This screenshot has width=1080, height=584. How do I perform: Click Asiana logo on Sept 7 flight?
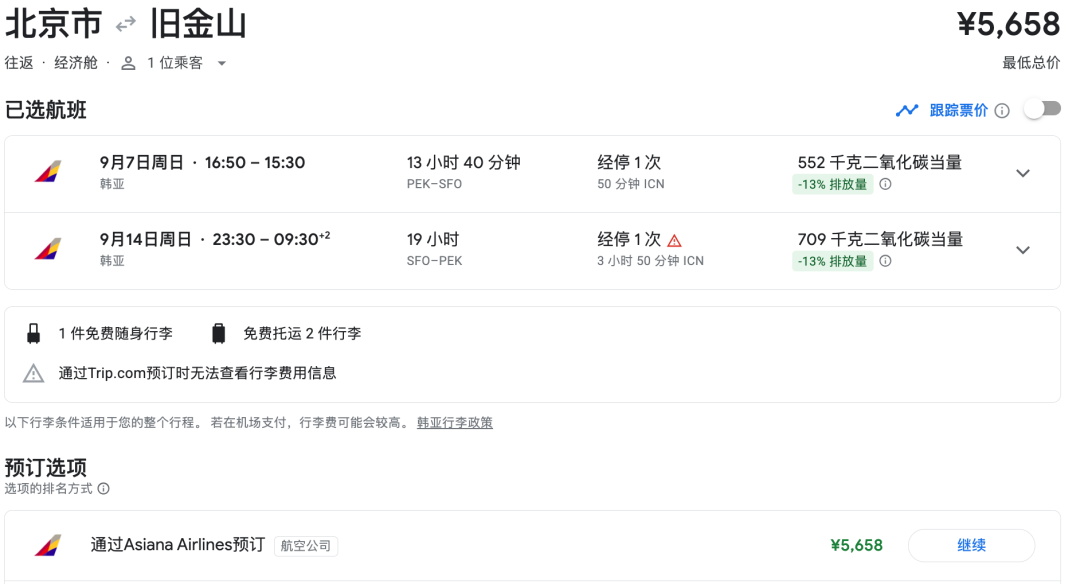tap(47, 172)
